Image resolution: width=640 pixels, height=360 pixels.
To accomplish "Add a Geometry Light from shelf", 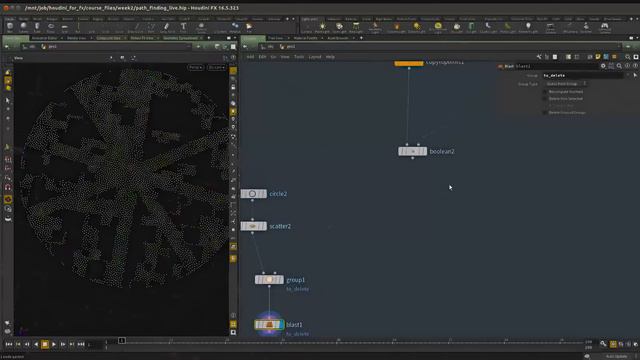I will pyautogui.click(x=375, y=27).
